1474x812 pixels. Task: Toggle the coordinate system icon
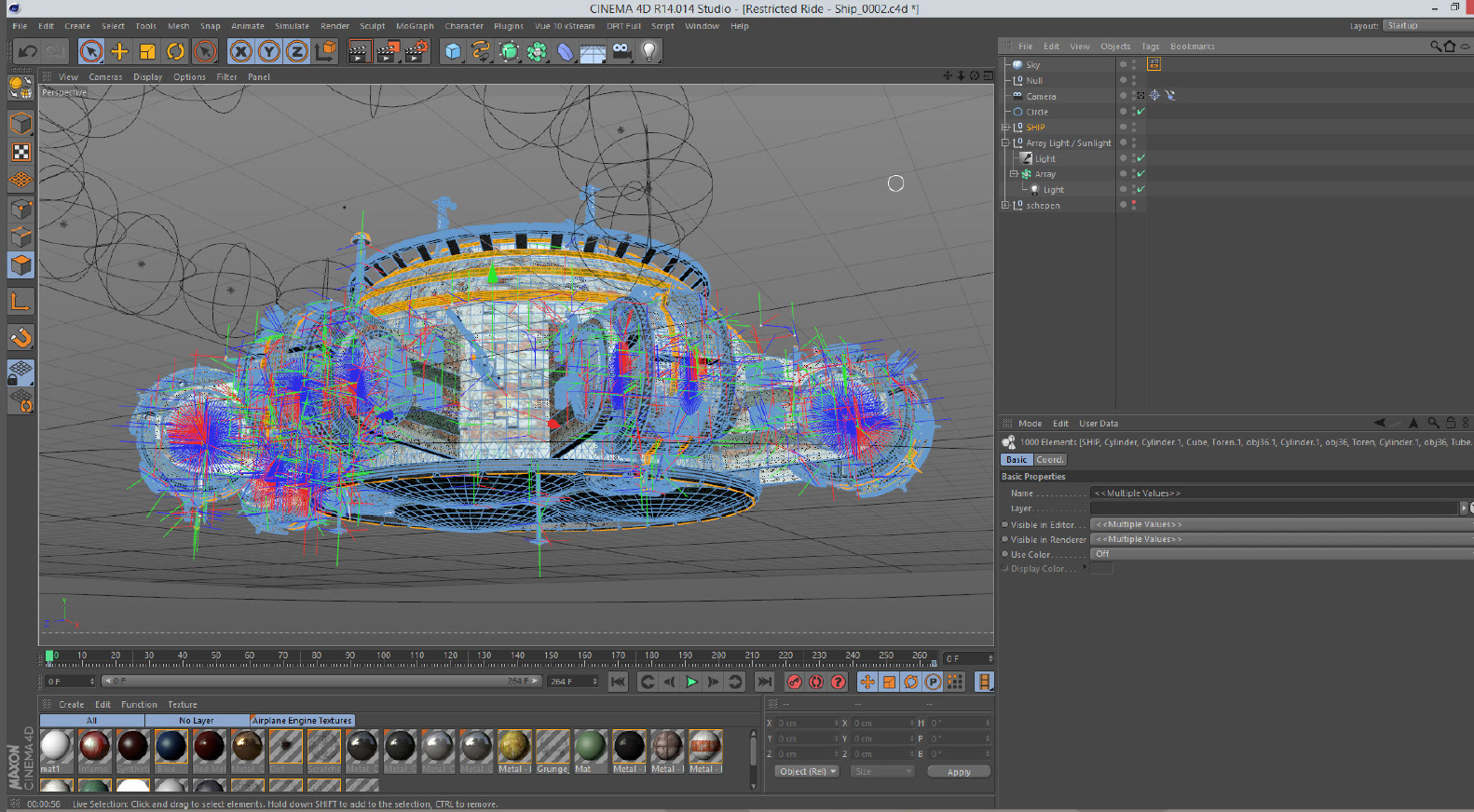(324, 51)
